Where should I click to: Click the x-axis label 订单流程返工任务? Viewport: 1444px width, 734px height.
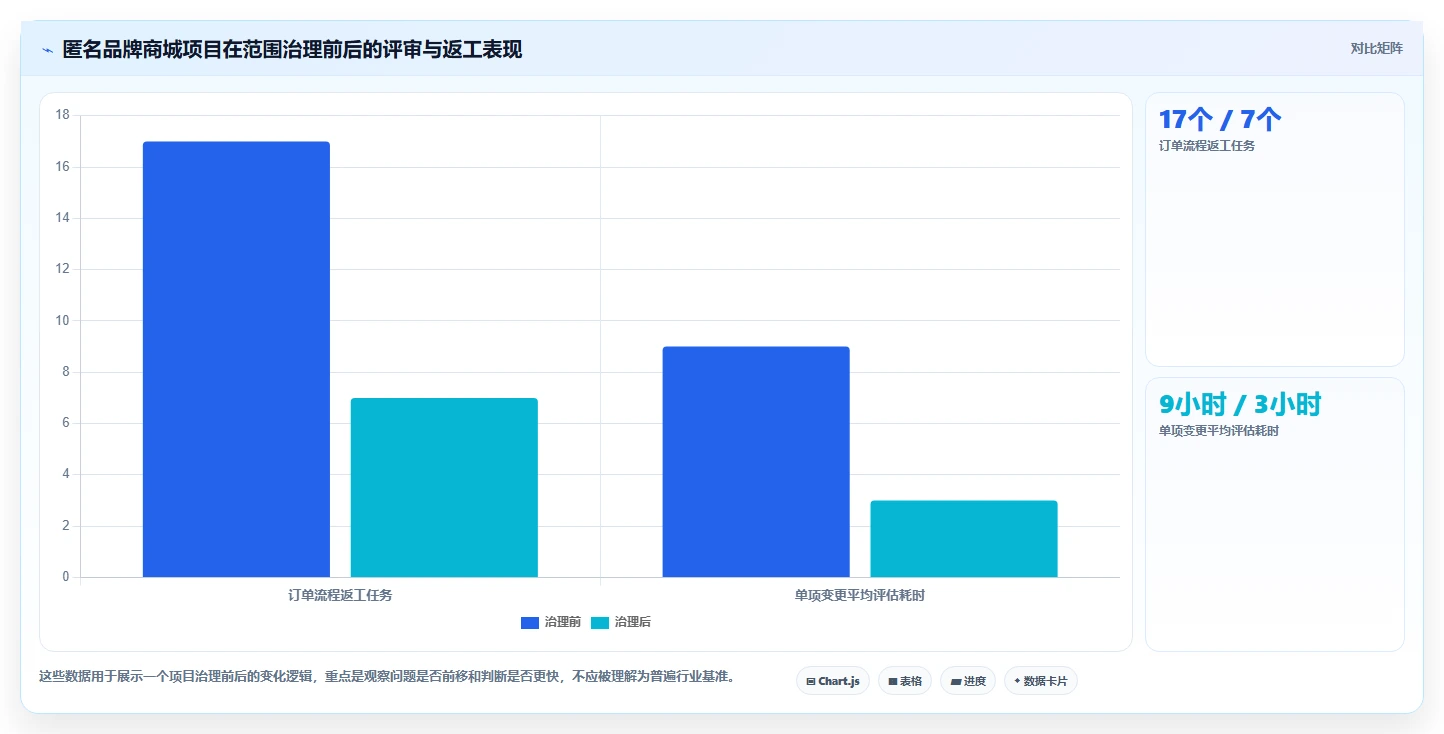(x=340, y=596)
